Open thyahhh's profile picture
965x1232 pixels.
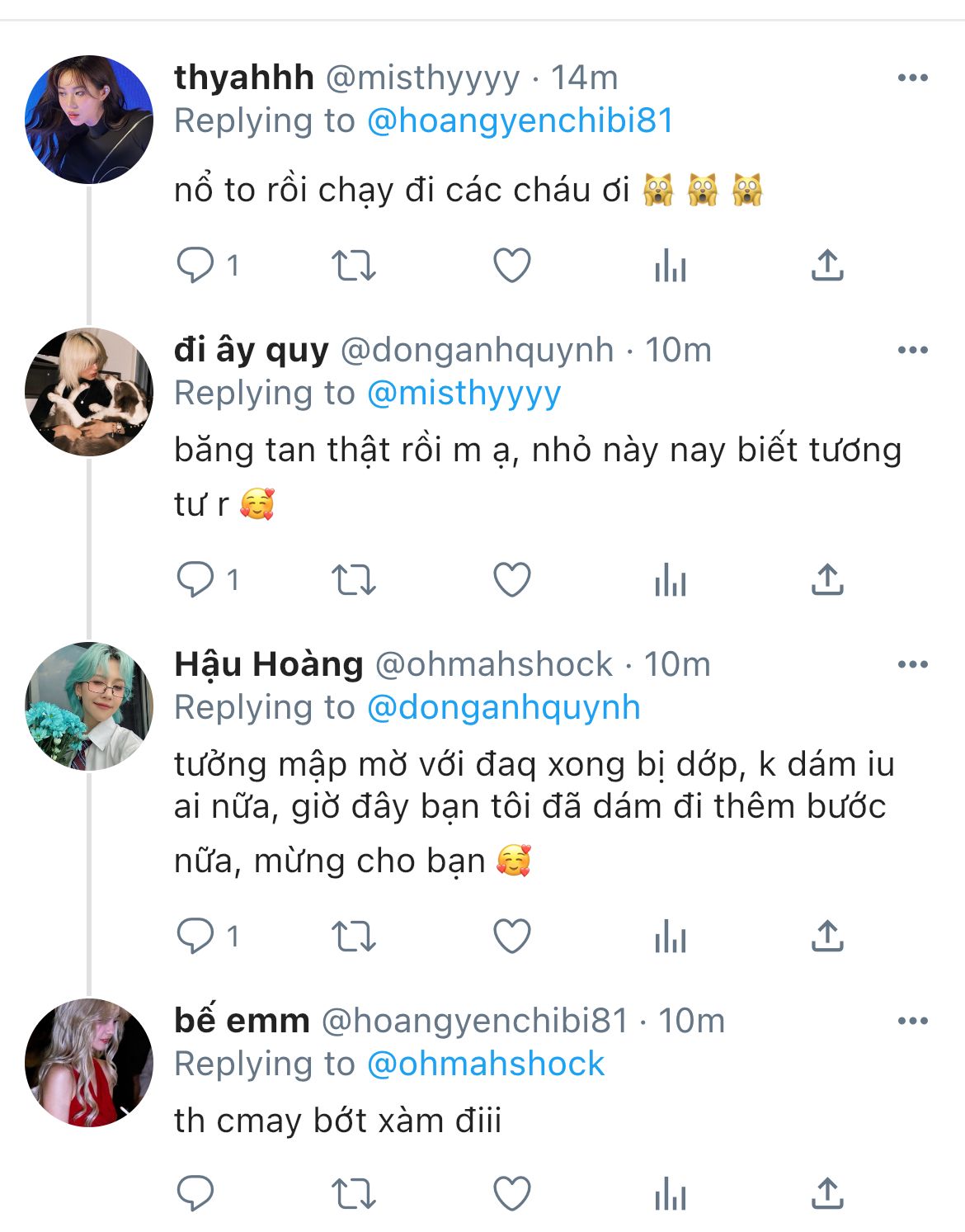[x=89, y=120]
